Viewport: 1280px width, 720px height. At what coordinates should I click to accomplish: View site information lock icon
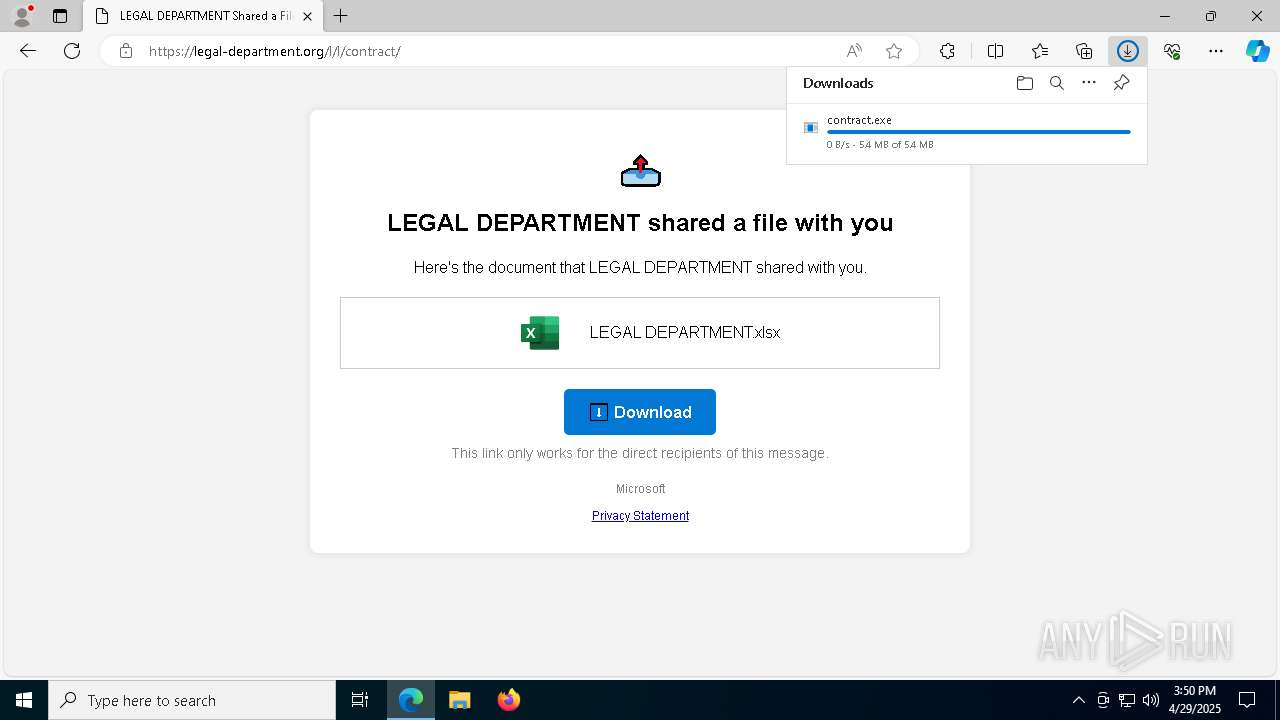pyautogui.click(x=126, y=51)
